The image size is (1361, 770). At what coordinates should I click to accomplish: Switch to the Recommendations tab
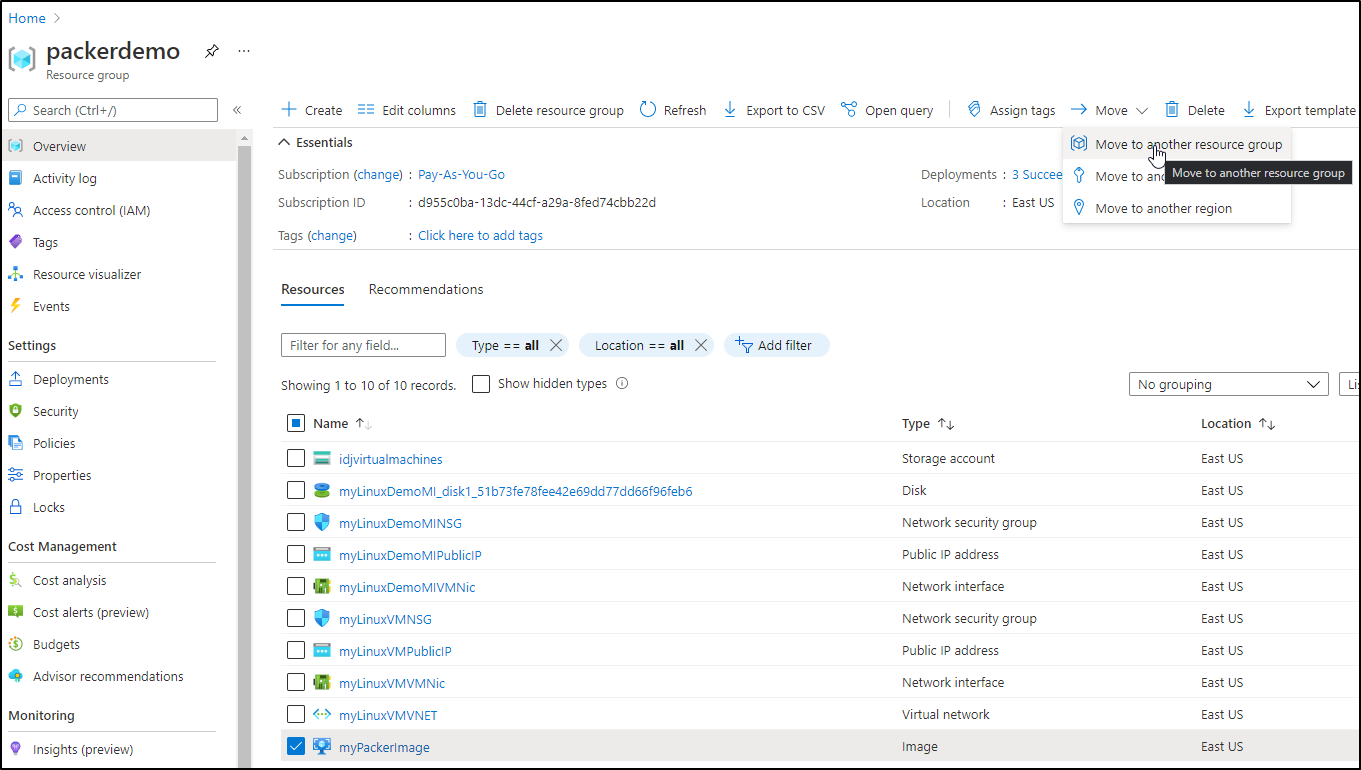tap(426, 289)
